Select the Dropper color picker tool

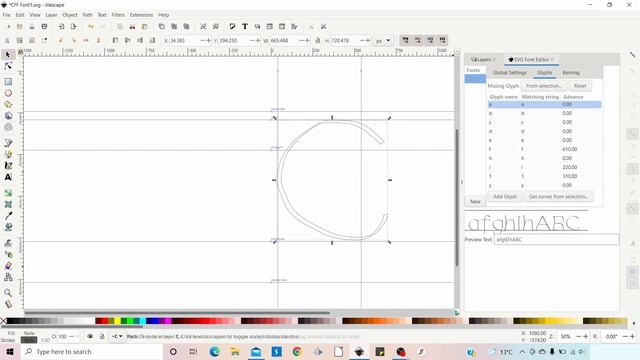(8, 216)
